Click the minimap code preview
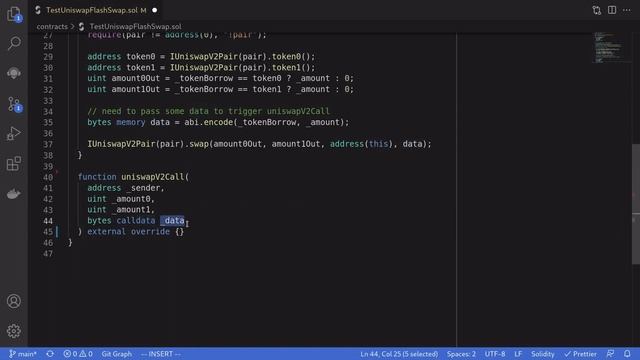 [x=608, y=48]
